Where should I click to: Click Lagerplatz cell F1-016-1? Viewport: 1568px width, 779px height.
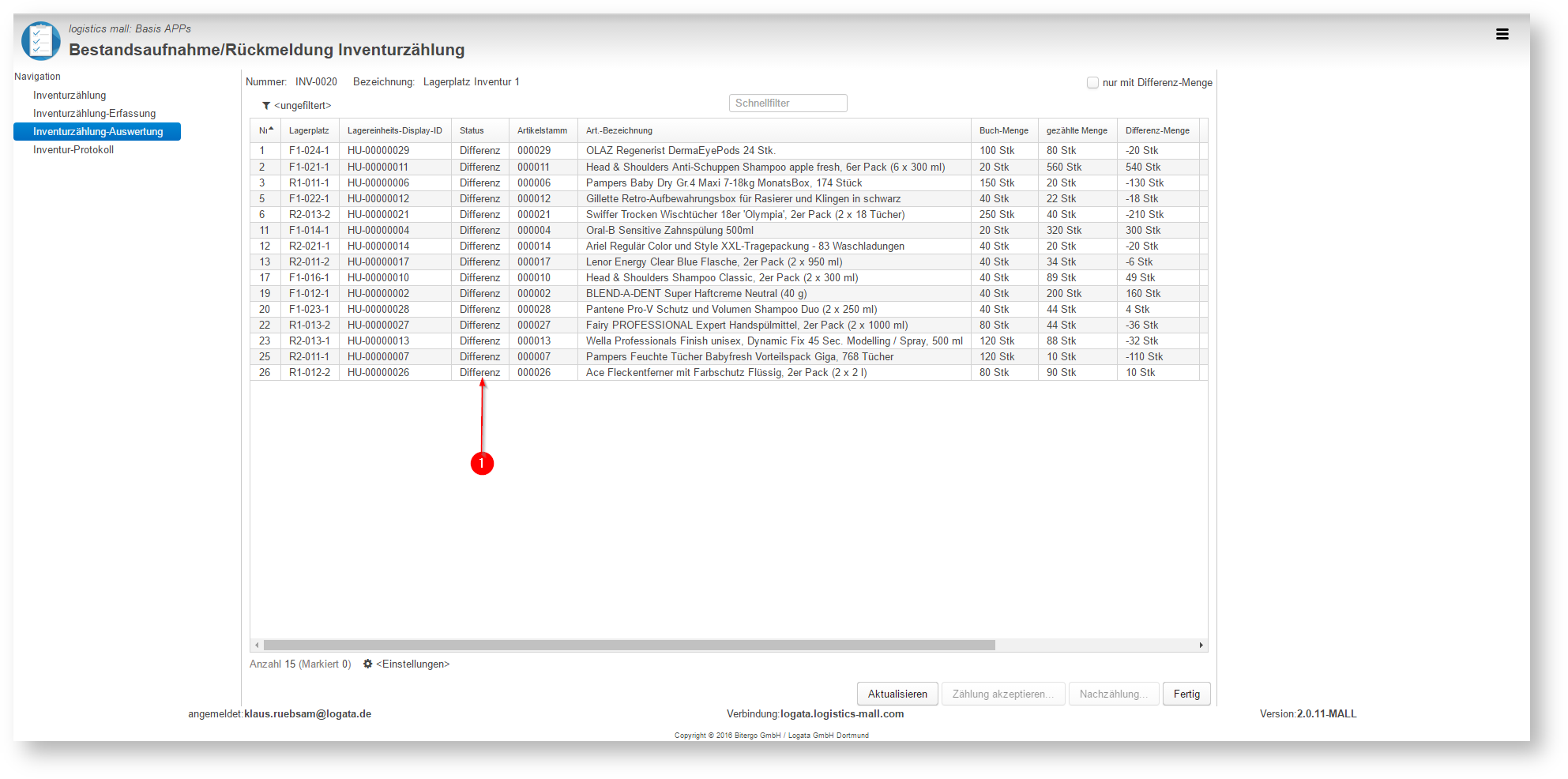pyautogui.click(x=309, y=278)
